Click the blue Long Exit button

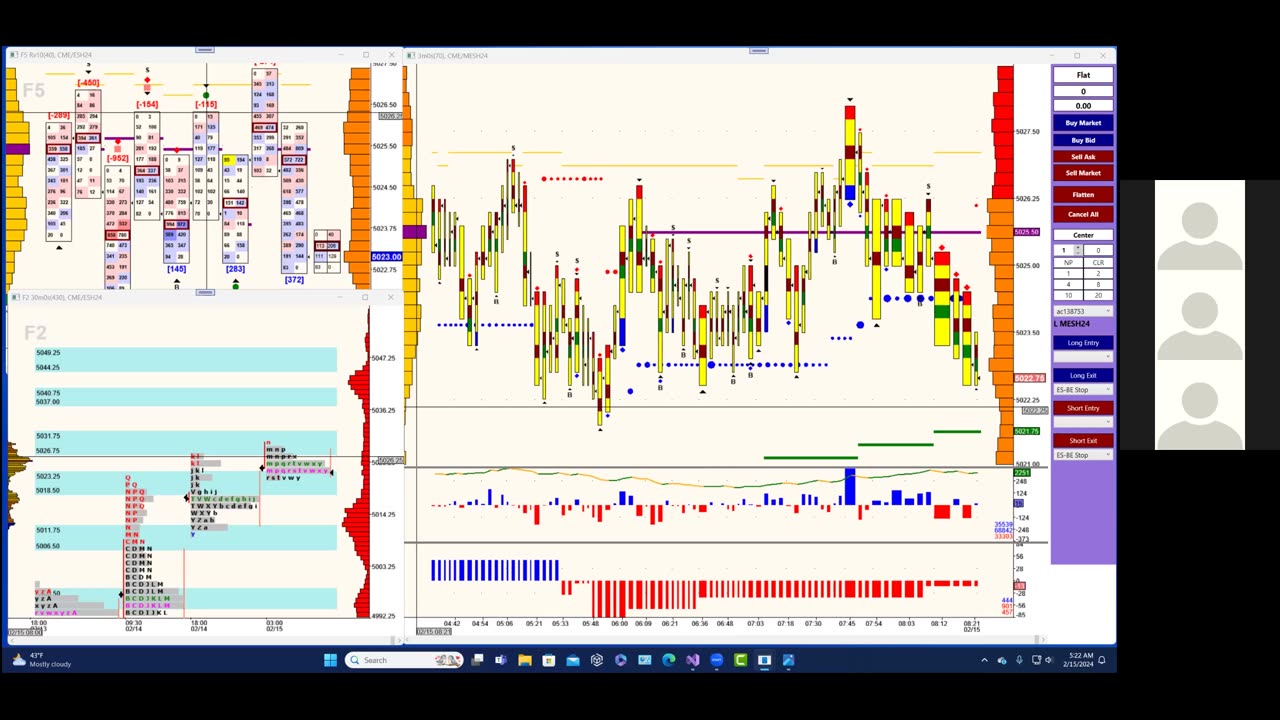(1083, 375)
